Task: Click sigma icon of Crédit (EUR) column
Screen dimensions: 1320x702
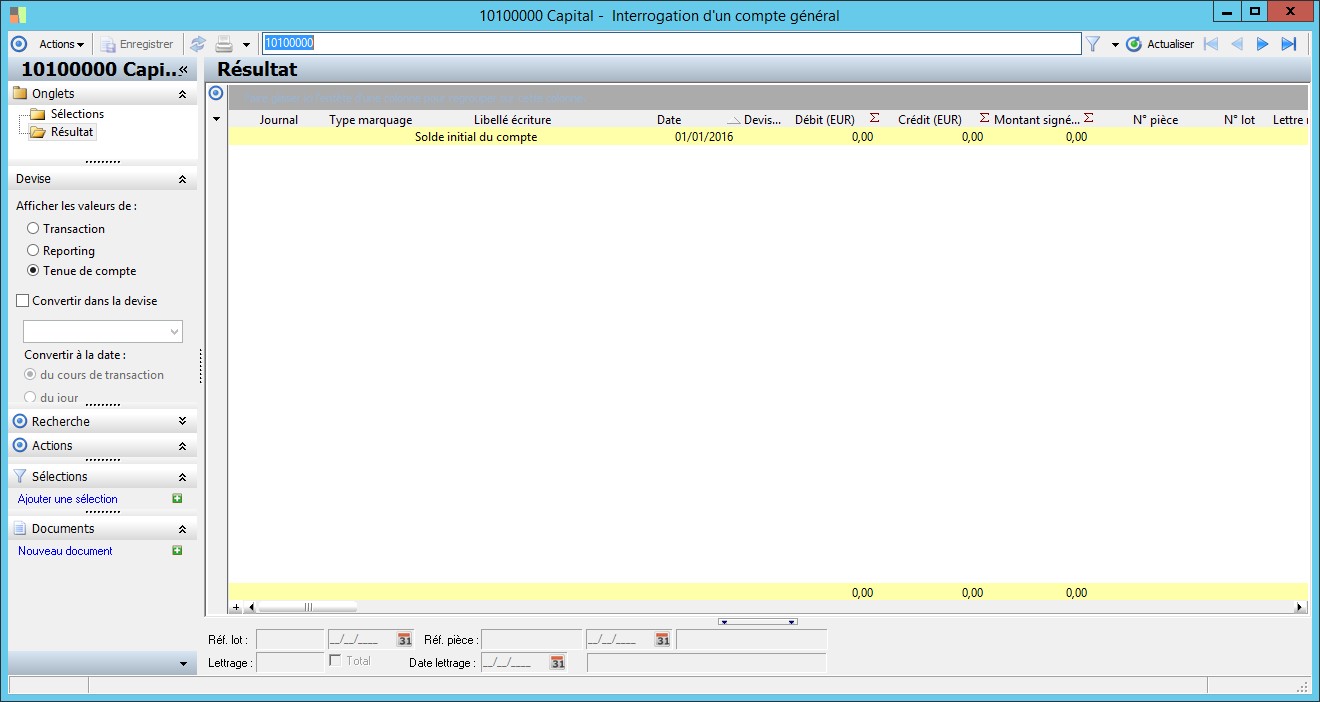Action: [984, 118]
